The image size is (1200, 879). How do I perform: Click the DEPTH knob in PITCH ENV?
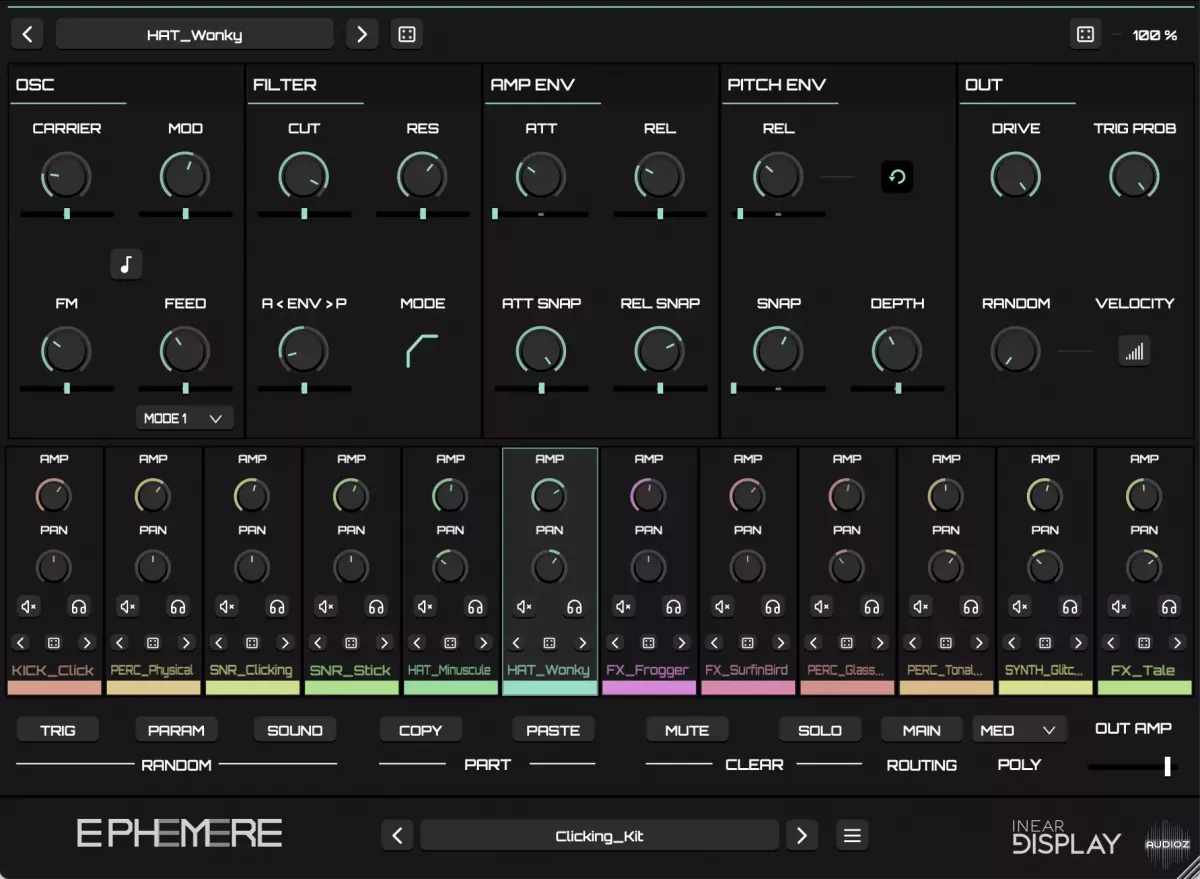point(897,351)
